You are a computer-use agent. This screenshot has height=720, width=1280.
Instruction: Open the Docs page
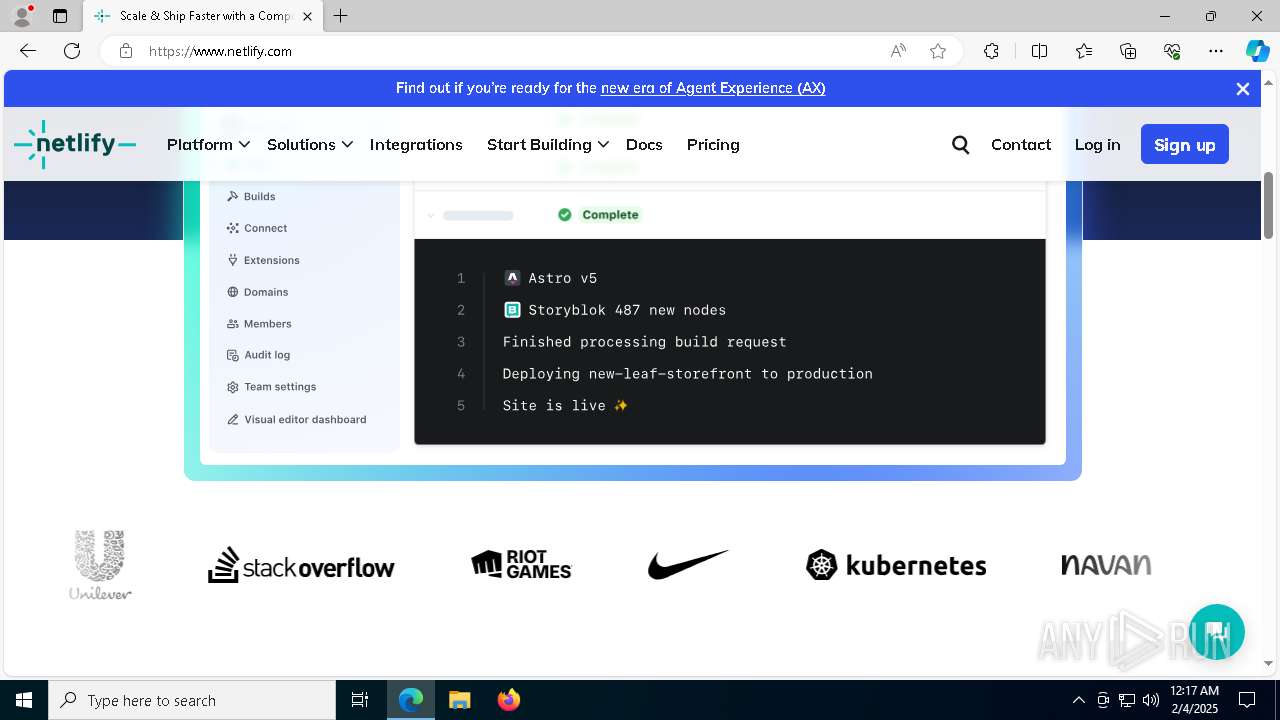[x=644, y=145]
